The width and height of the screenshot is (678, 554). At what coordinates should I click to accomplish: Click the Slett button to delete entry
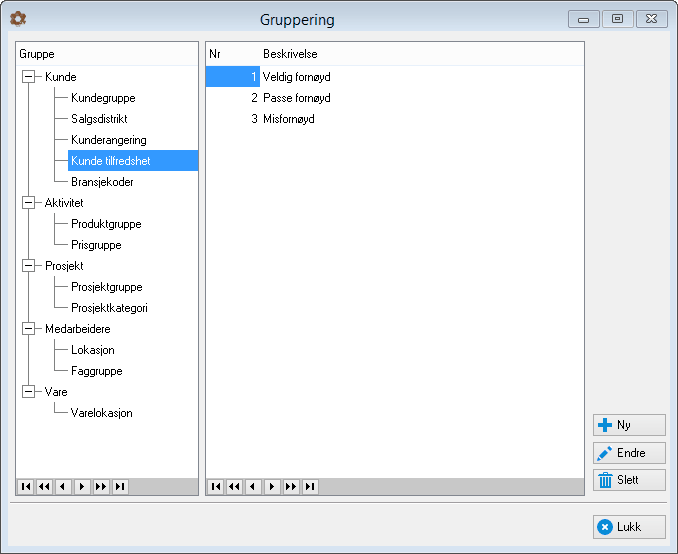click(629, 480)
